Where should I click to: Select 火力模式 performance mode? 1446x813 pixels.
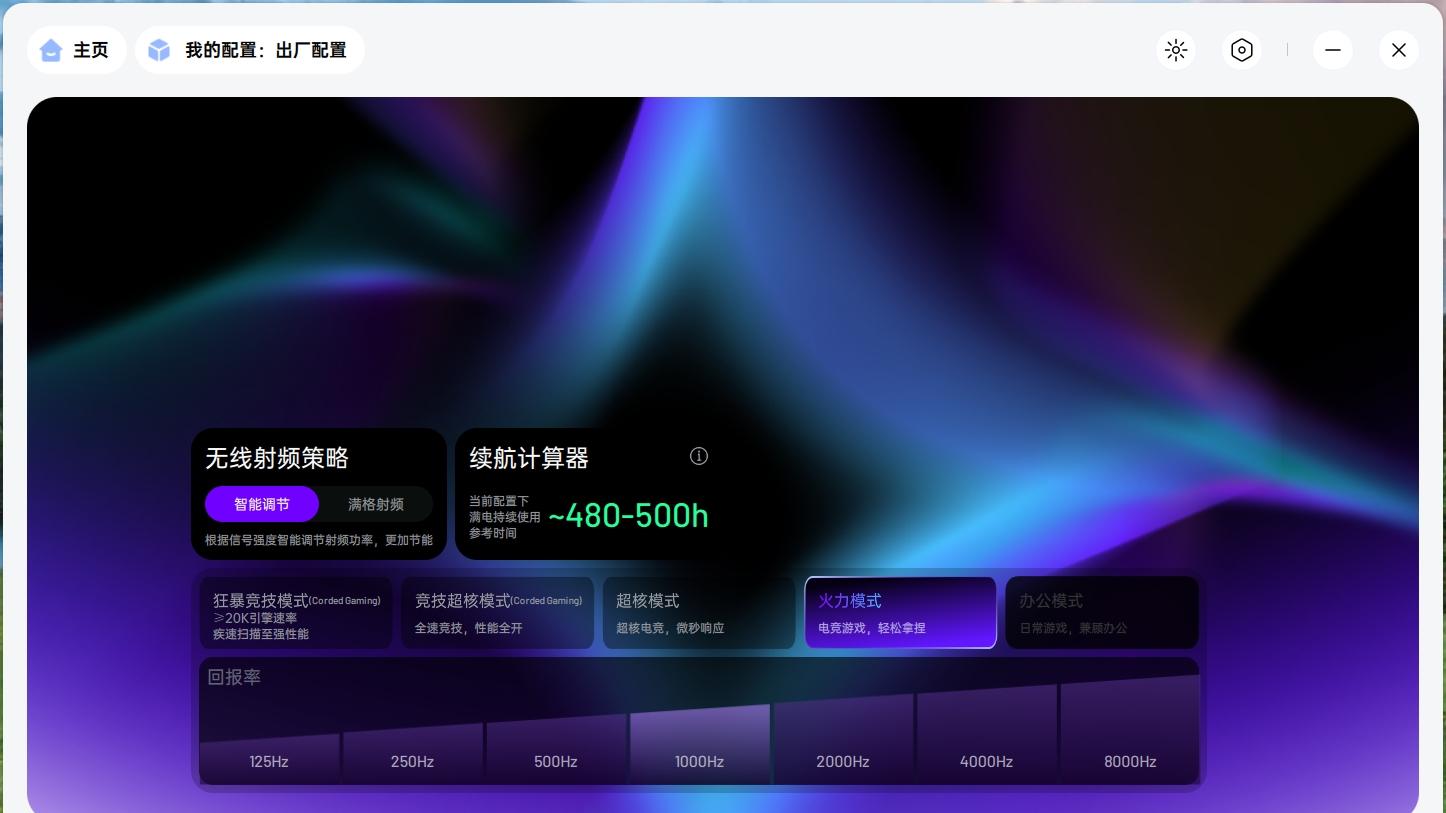pyautogui.click(x=899, y=612)
